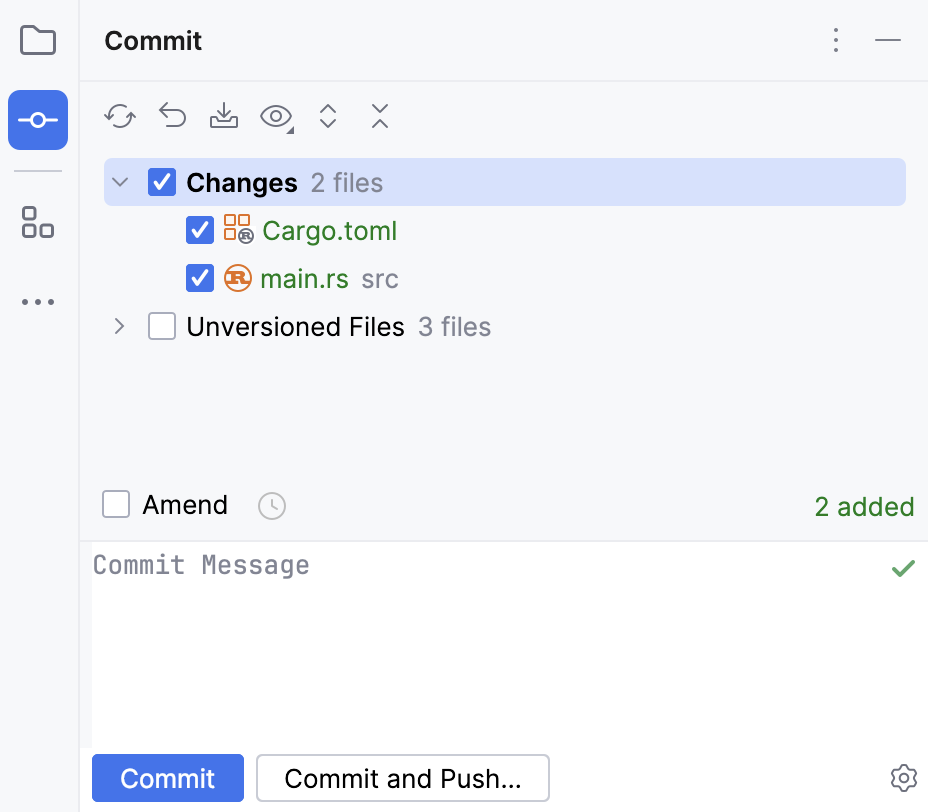Open the Structure tool window
The height and width of the screenshot is (812, 928).
coord(37,222)
